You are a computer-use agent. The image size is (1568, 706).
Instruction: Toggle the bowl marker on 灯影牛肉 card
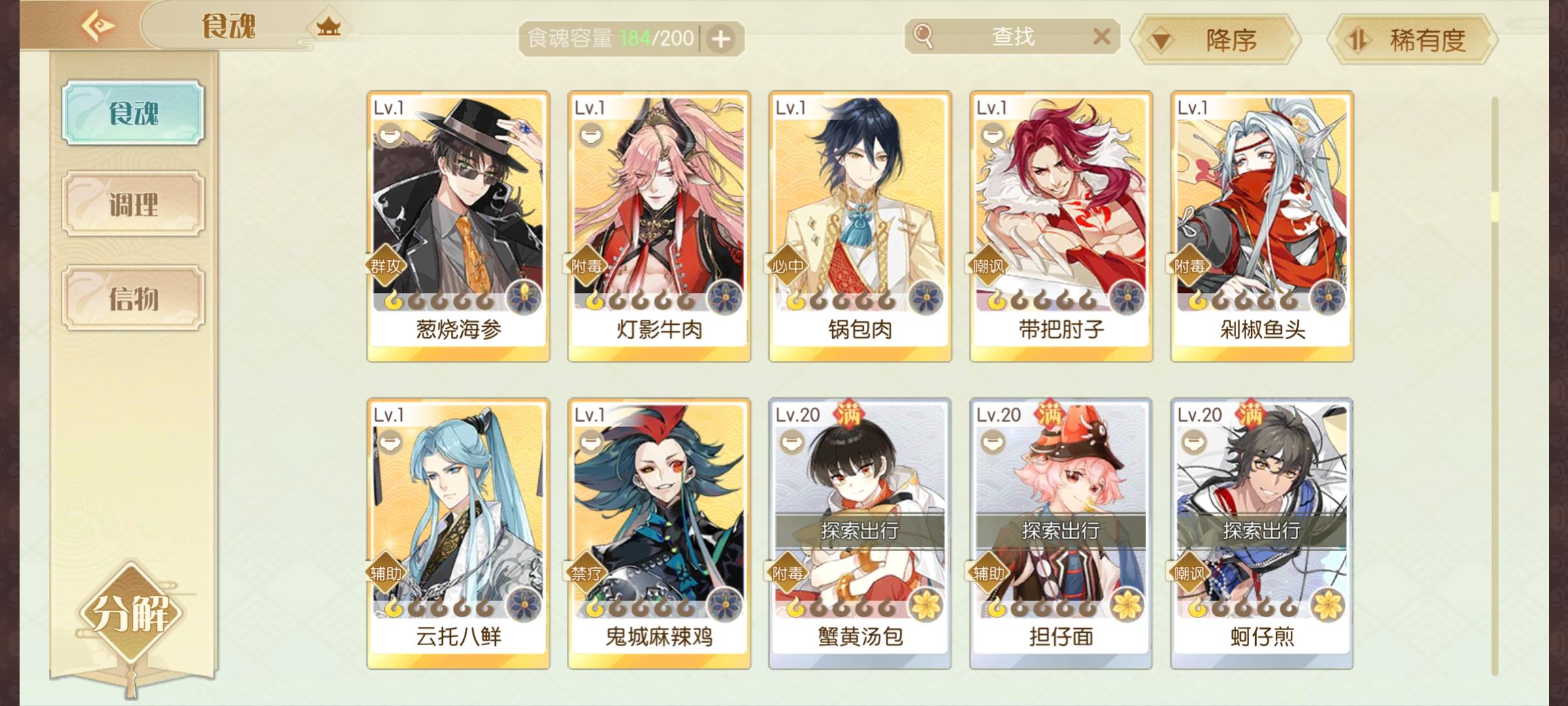tap(591, 135)
